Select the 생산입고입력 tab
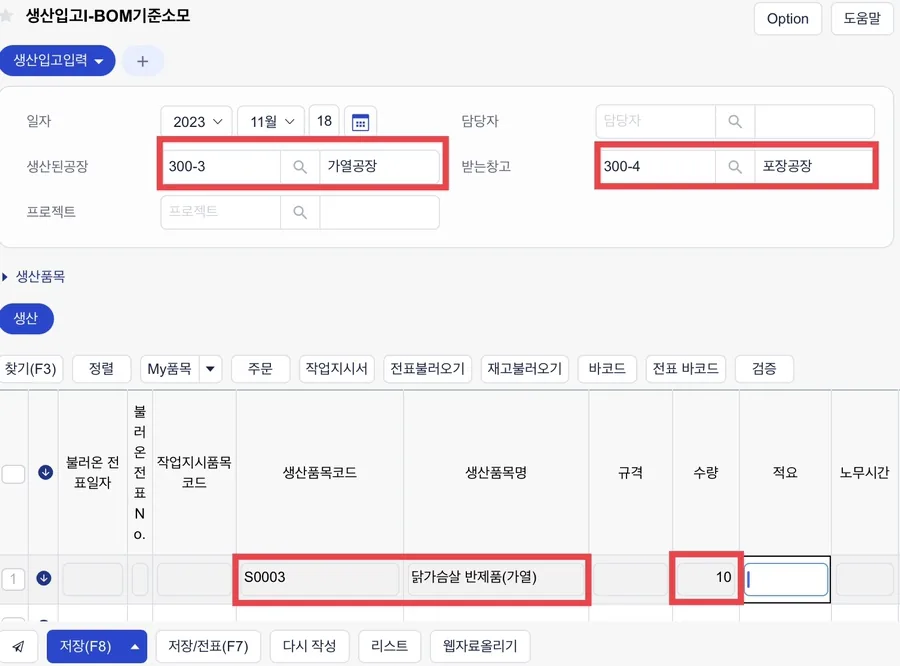Viewport: 900px width, 666px height. pyautogui.click(x=57, y=60)
